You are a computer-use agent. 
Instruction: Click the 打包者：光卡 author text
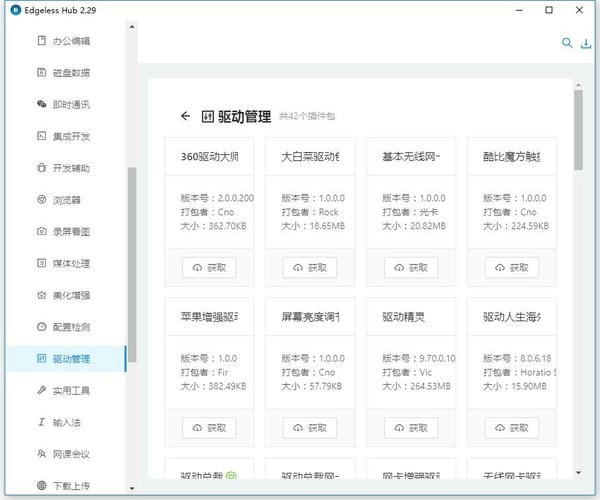point(410,212)
